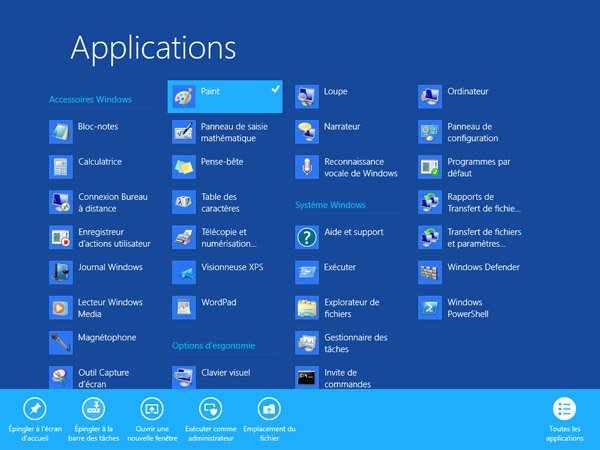Open the Bloc-notes app icon
Viewport: 600px width, 450px height.
click(x=61, y=132)
